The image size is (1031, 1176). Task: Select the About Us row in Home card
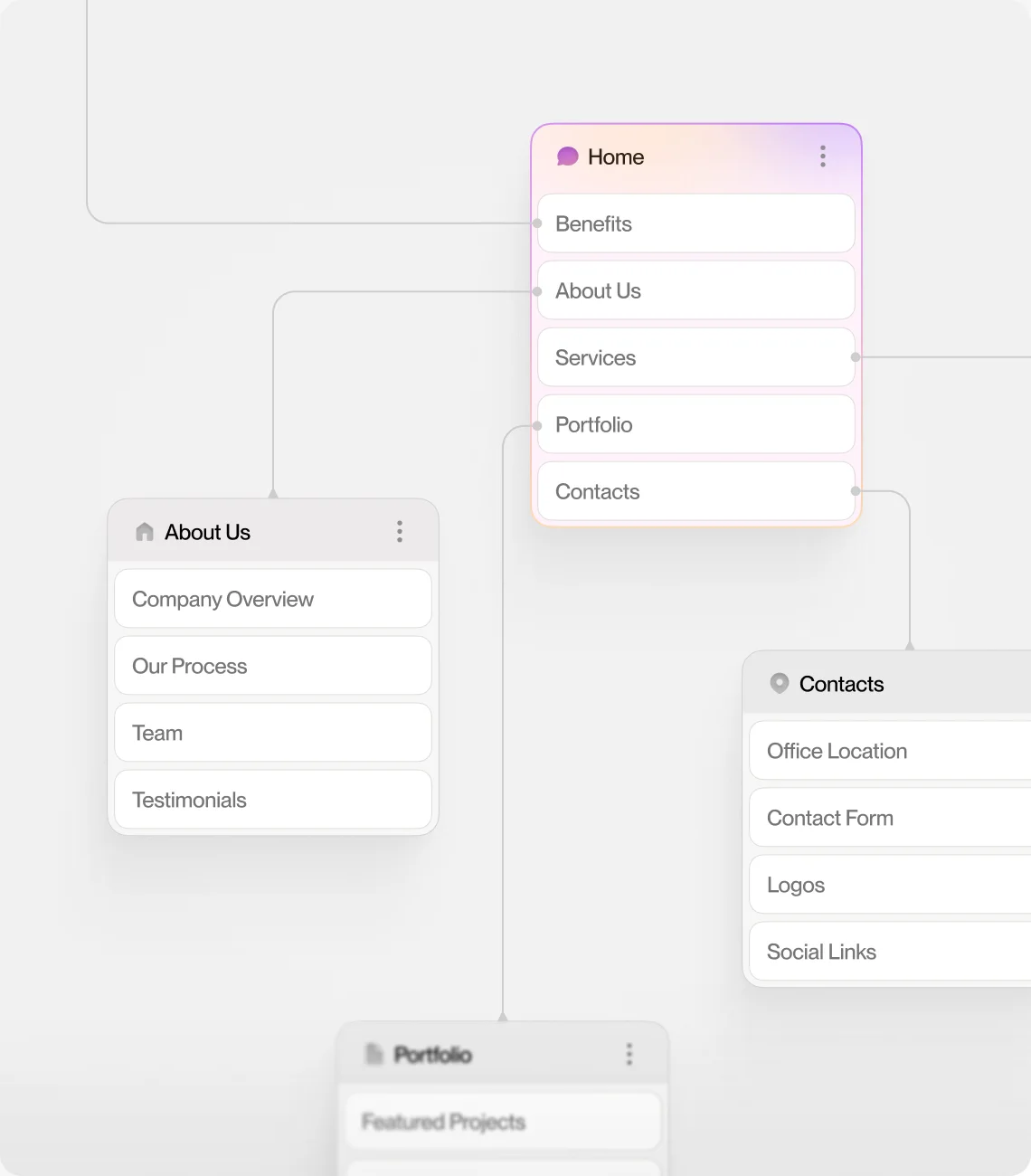[x=696, y=290]
